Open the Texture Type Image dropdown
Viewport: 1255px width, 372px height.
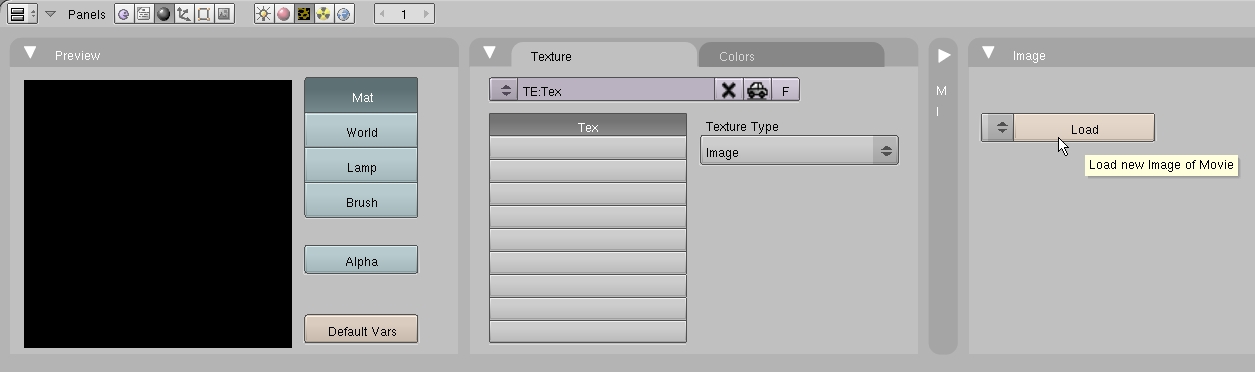(799, 152)
